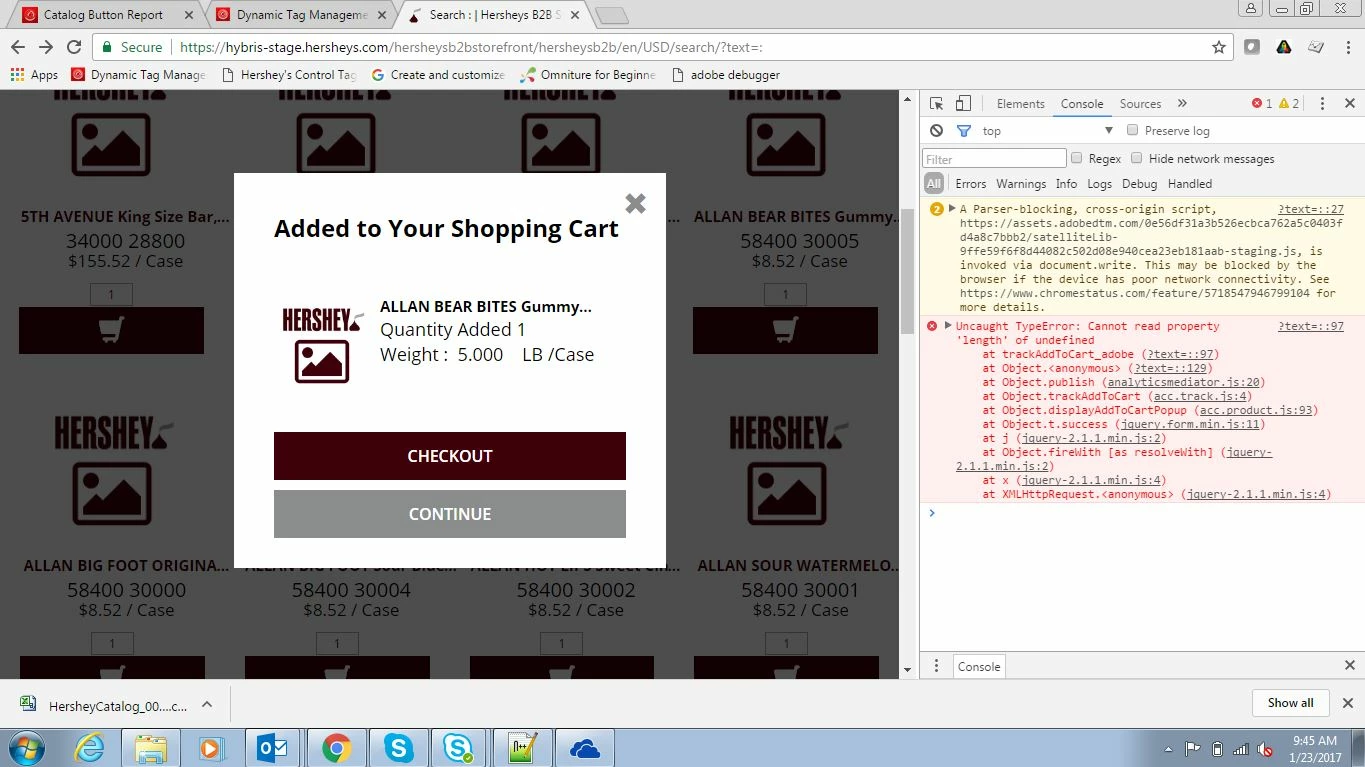
Task: Click the address bar URL
Action: [x=471, y=47]
